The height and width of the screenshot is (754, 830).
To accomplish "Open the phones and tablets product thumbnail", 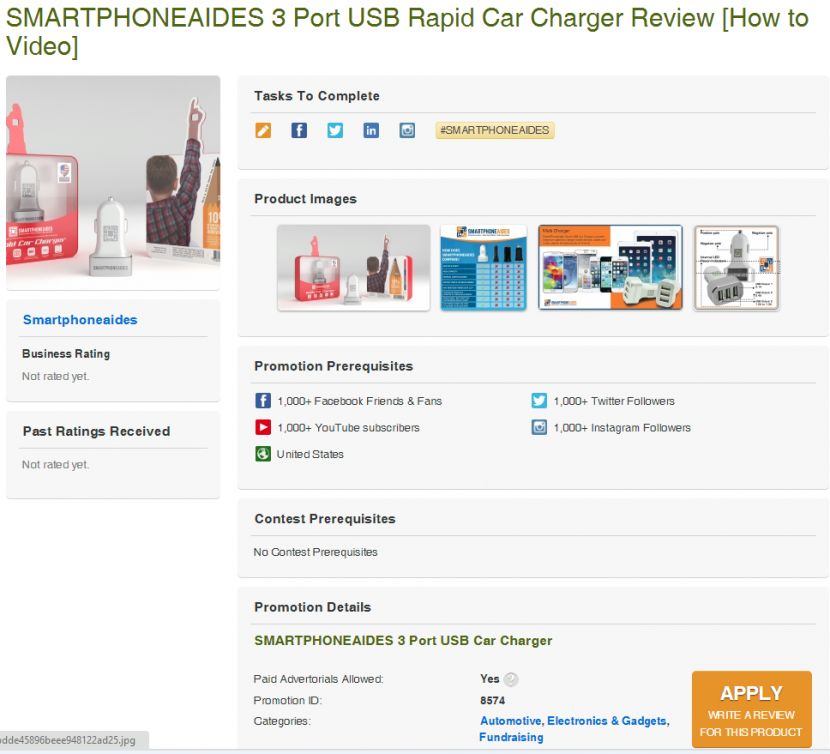I will tap(610, 267).
